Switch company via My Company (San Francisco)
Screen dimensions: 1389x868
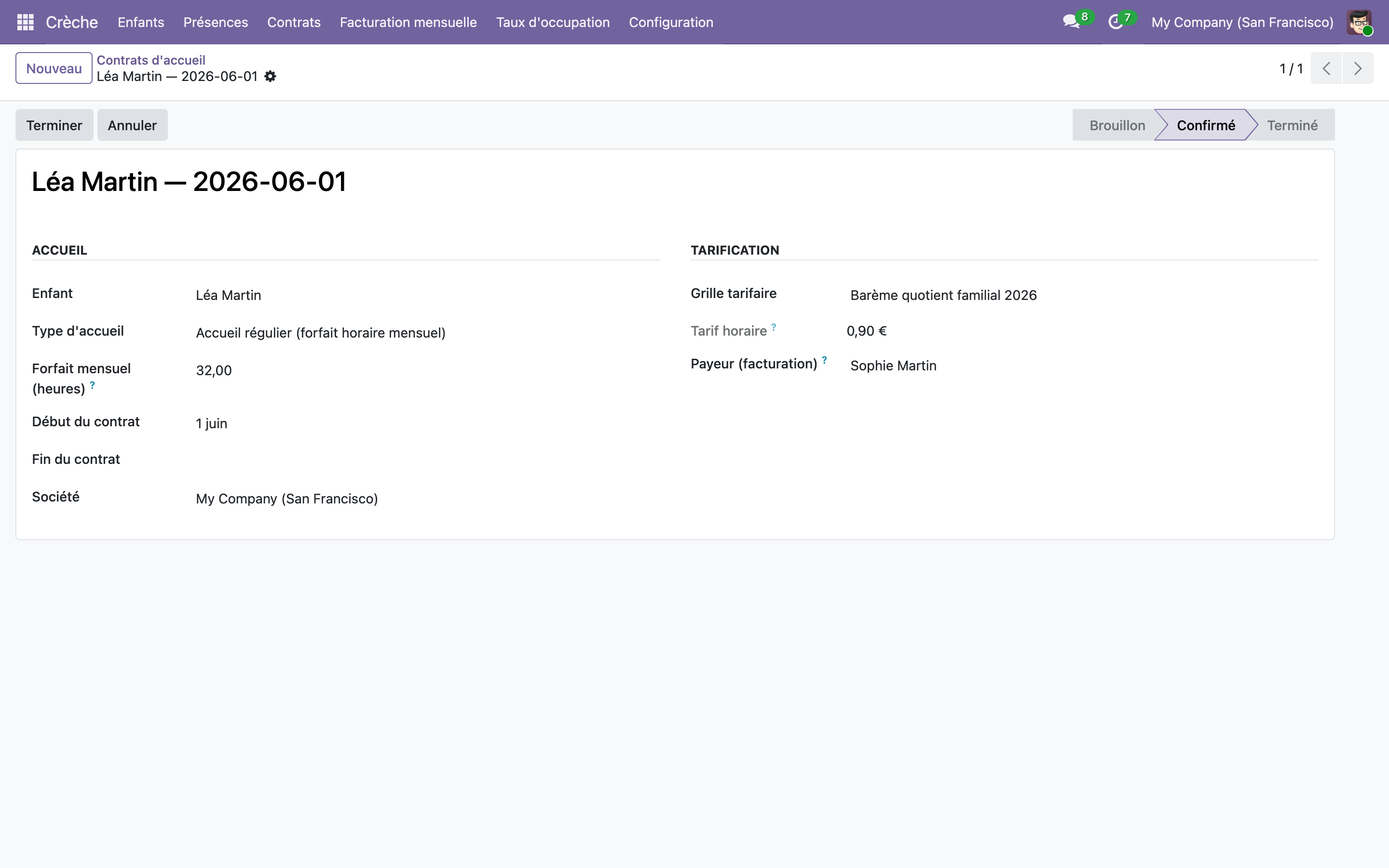[x=1242, y=22]
